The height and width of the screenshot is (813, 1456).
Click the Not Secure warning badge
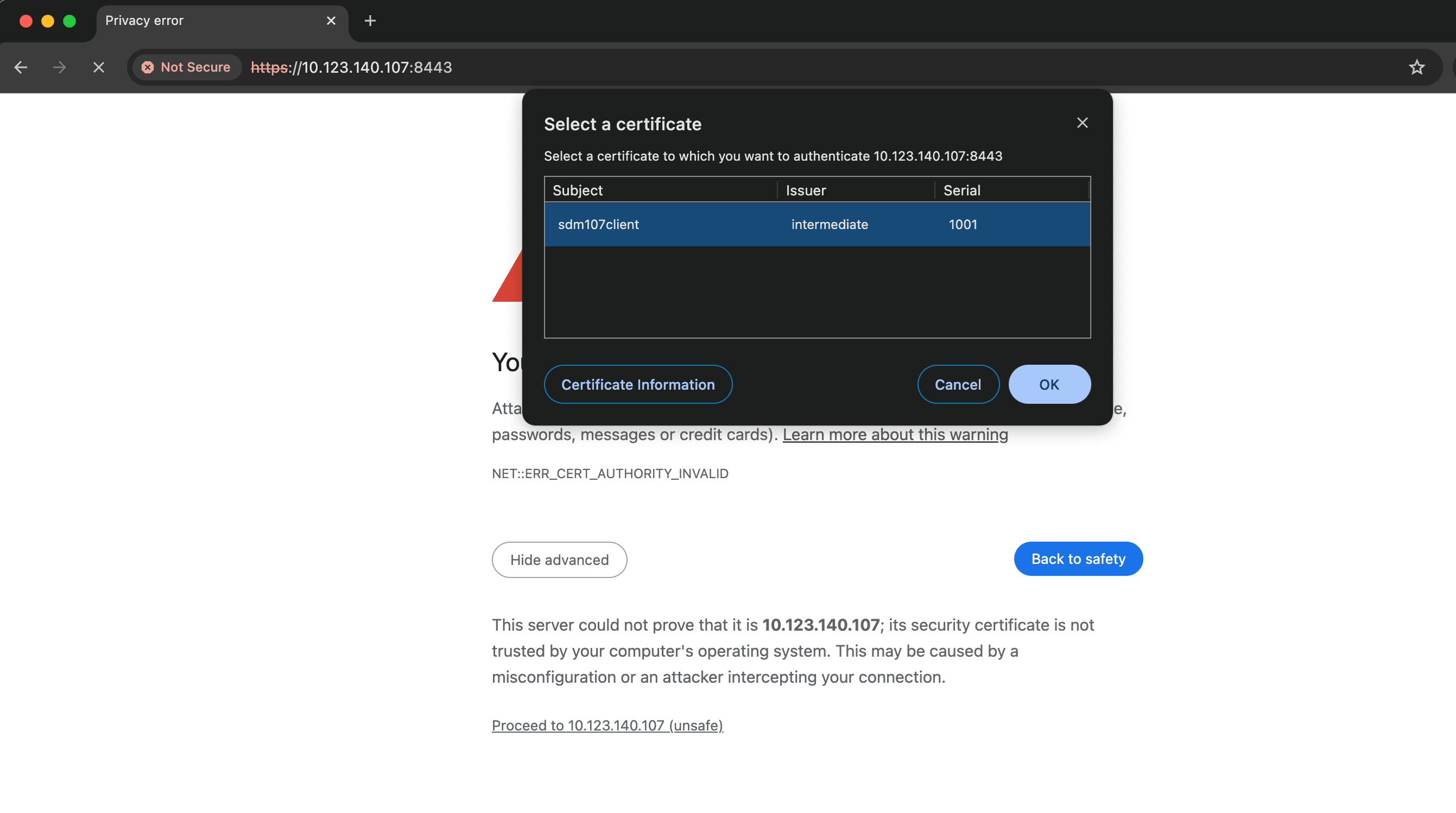187,67
